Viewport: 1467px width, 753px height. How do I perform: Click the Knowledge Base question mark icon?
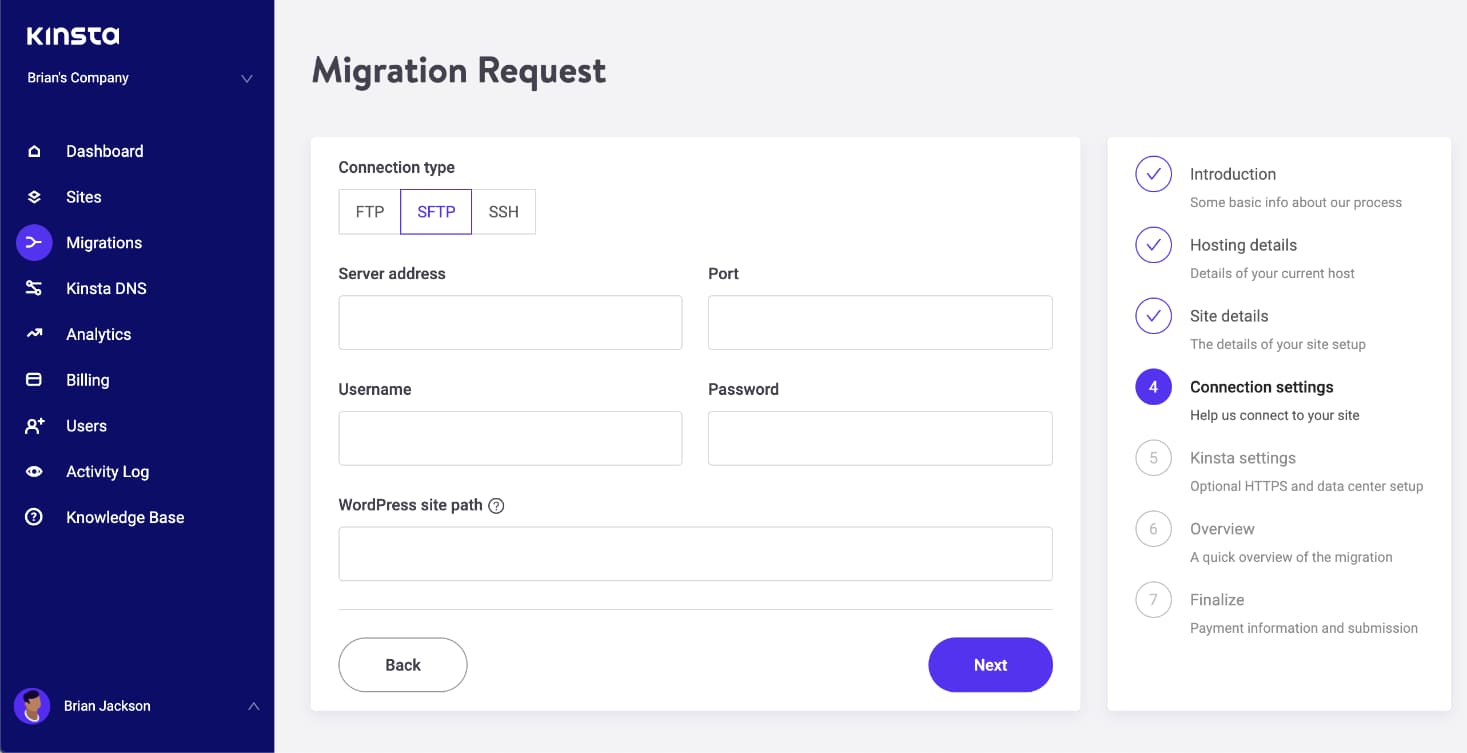point(34,517)
